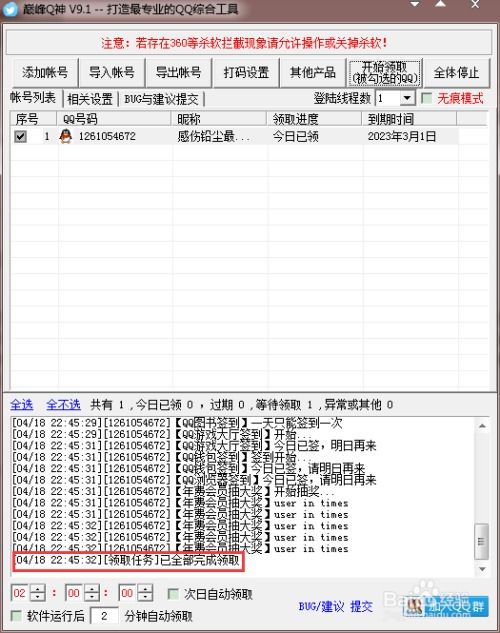Adjust seconds spinner arrows
Image resolution: width=500 pixels, height=633 pixels.
click(145, 593)
